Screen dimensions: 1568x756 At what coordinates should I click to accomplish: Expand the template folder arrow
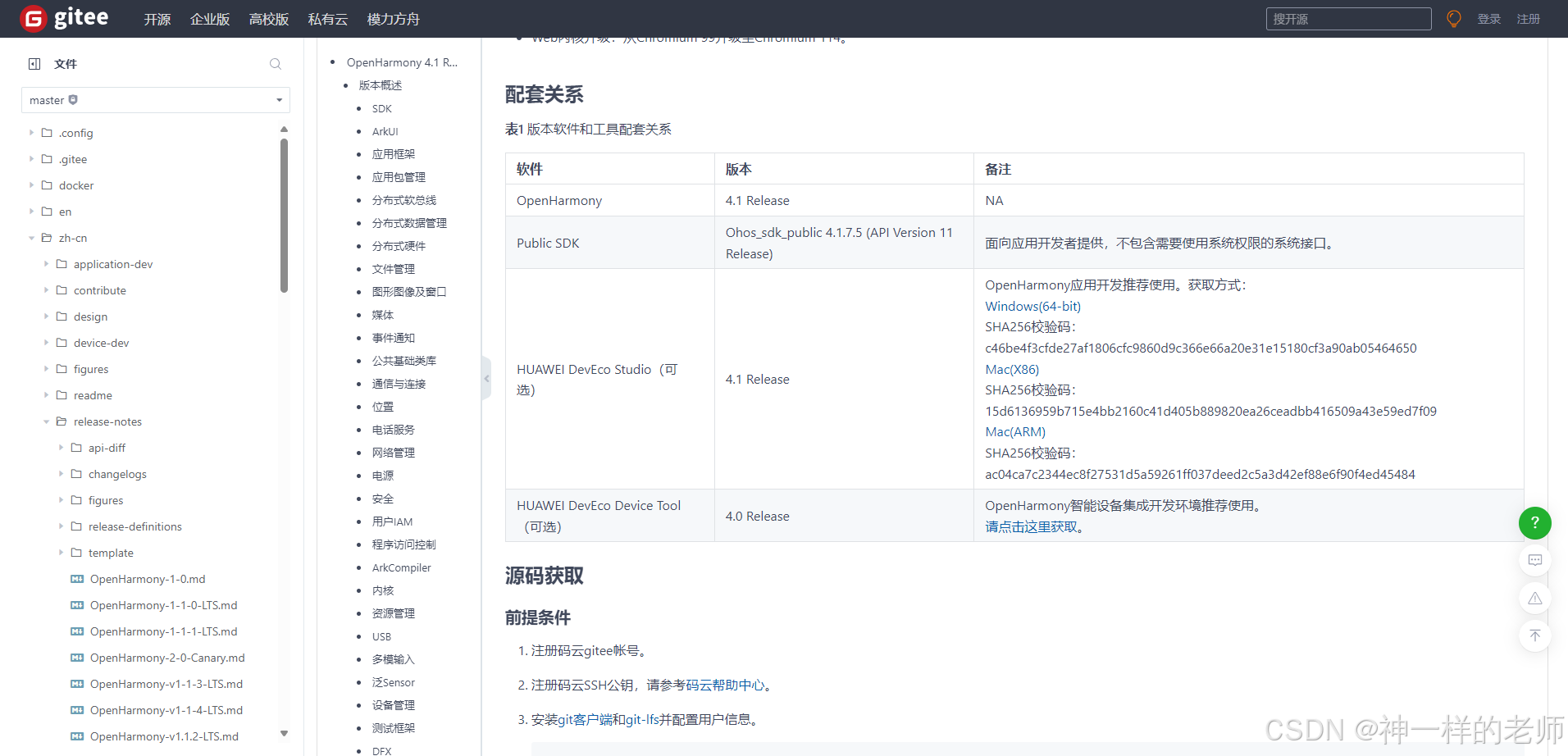click(x=61, y=553)
